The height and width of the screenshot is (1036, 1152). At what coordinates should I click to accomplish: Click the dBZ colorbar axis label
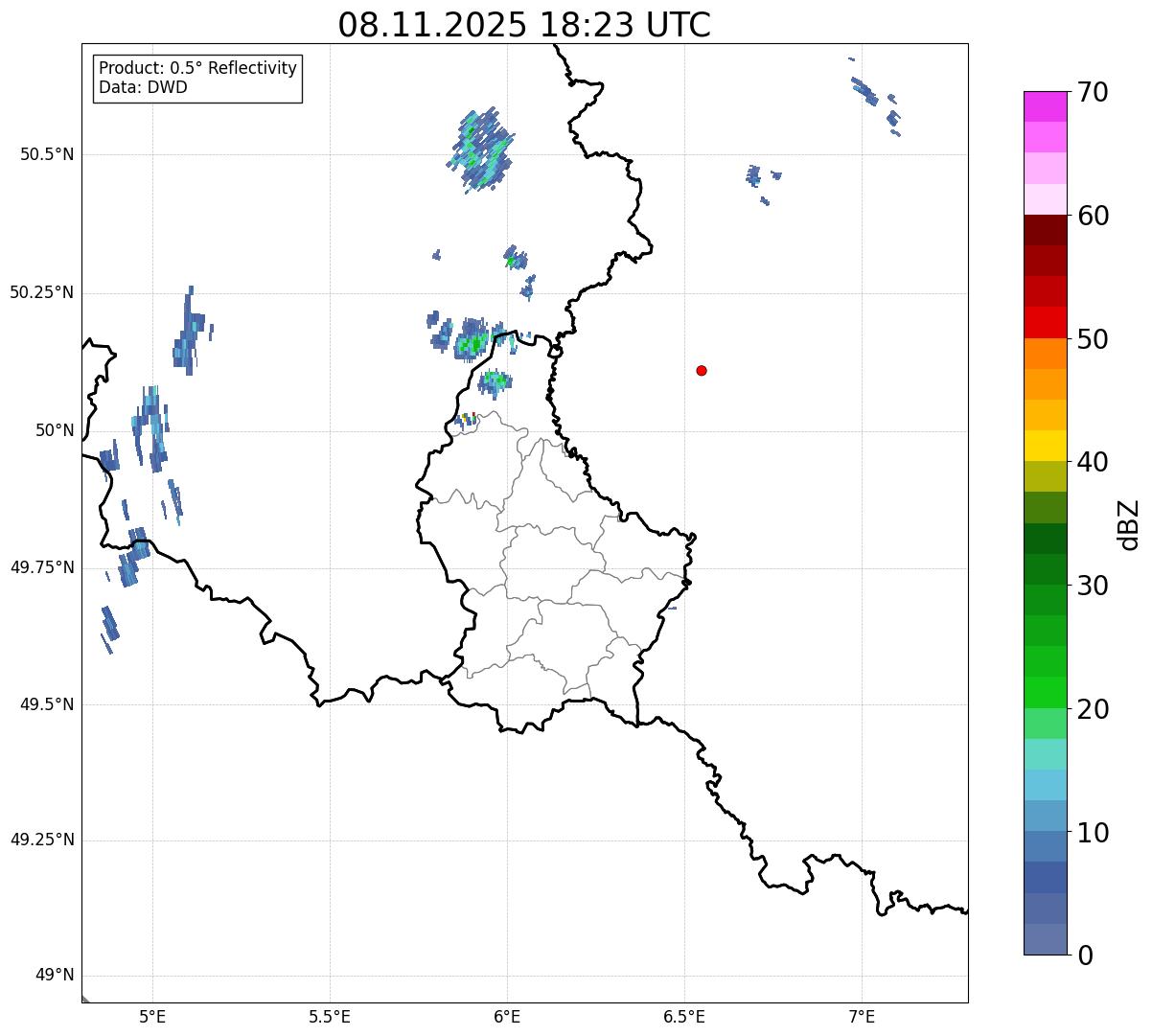point(1130,524)
